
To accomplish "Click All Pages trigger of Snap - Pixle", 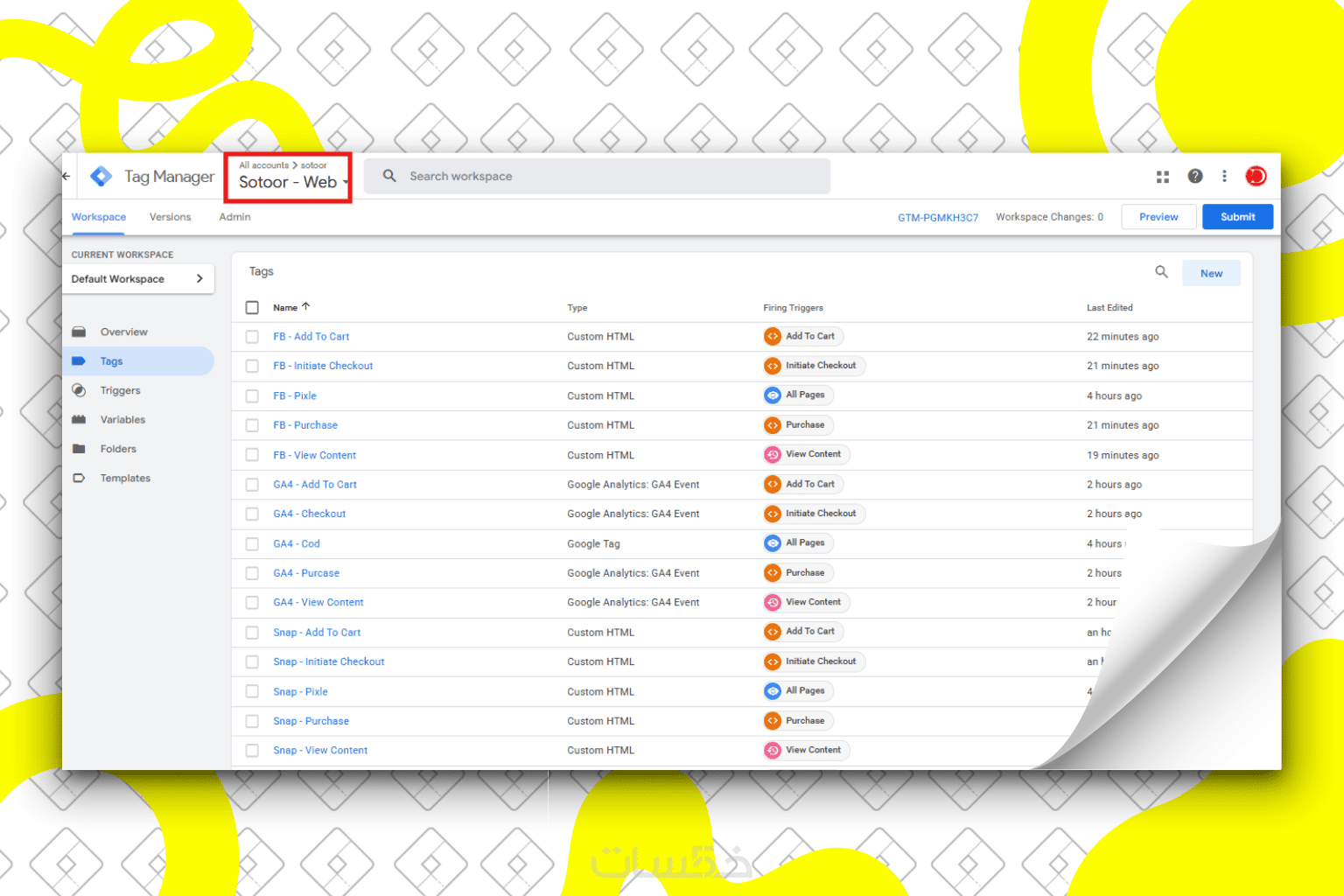I will click(797, 690).
